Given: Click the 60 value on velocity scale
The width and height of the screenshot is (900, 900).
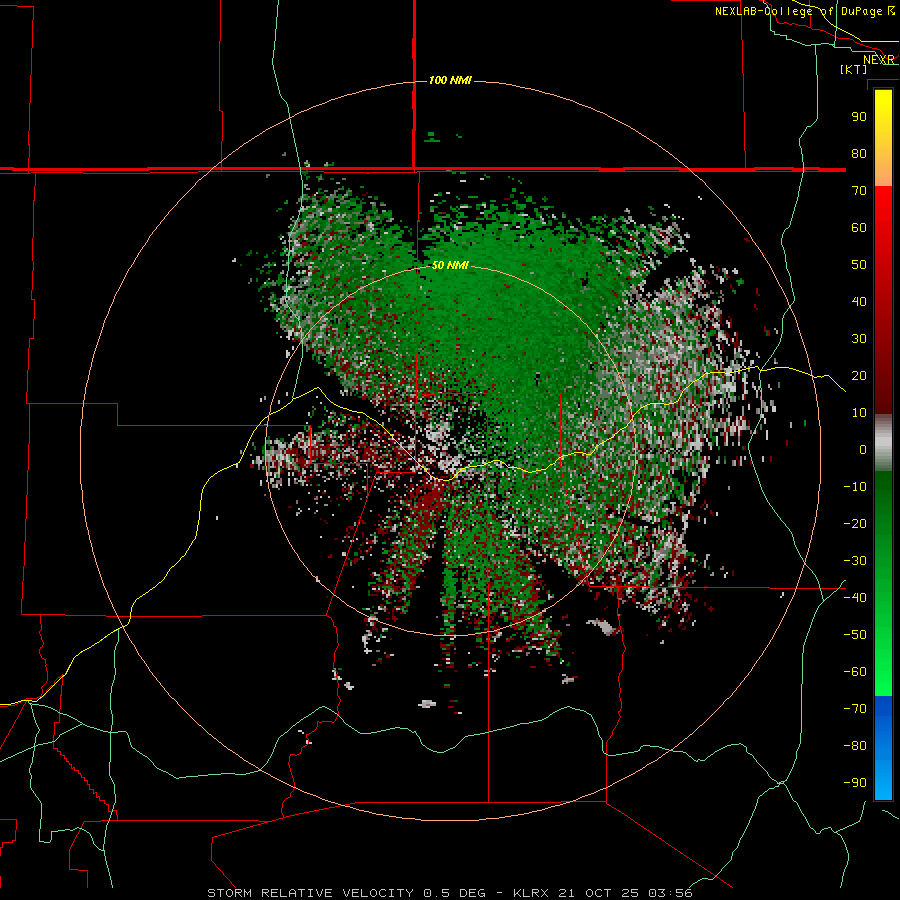Looking at the screenshot, I should [x=859, y=227].
